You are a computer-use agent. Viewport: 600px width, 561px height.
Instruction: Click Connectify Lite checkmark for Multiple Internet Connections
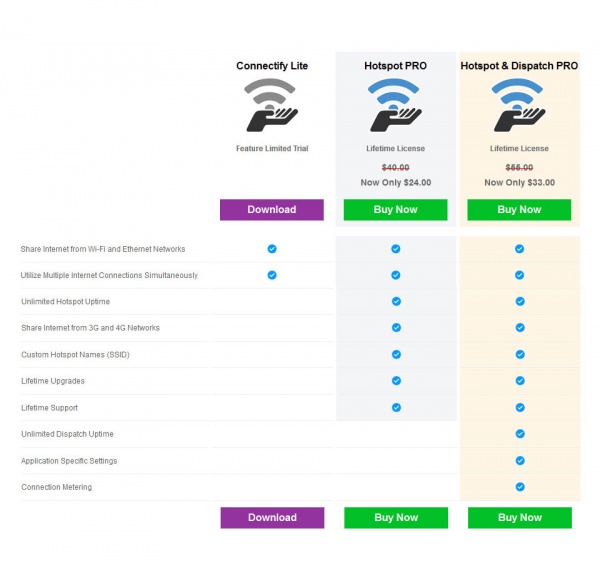(x=272, y=275)
